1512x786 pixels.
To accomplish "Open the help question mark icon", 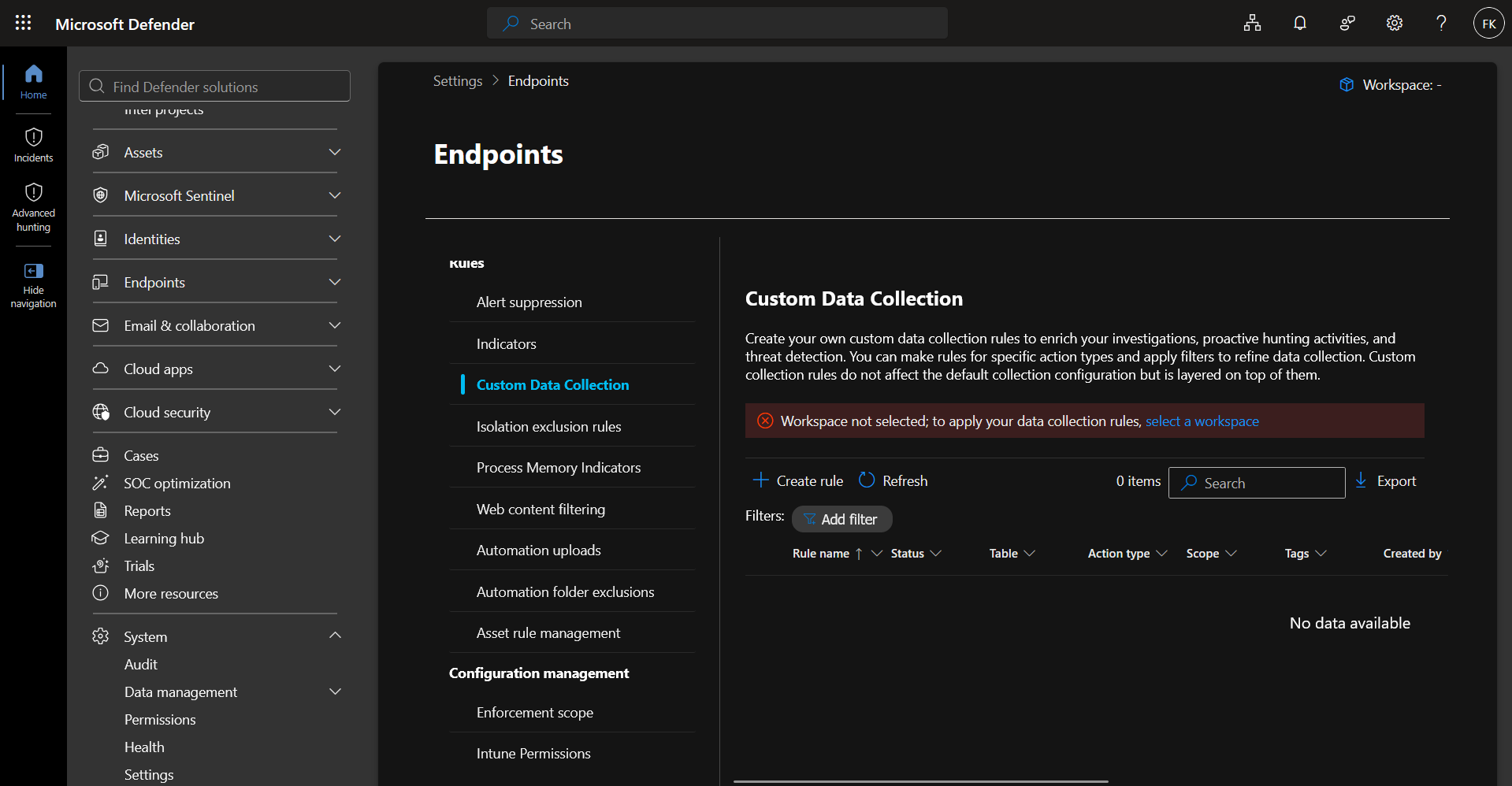I will [1441, 23].
